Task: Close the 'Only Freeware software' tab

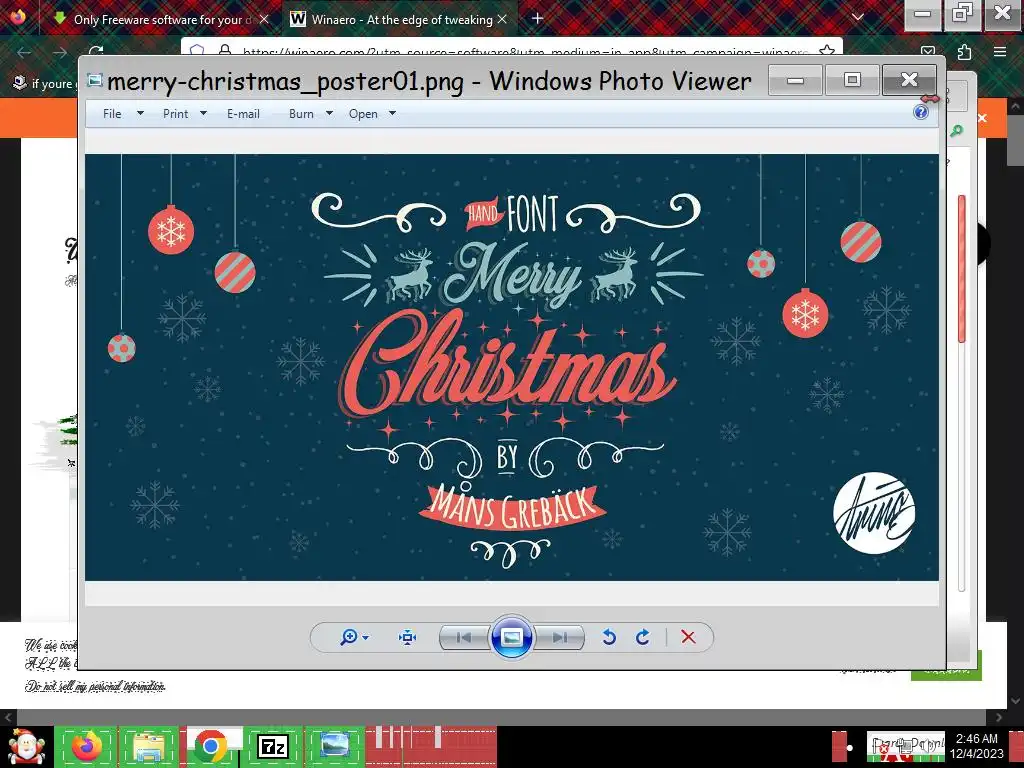Action: [x=264, y=20]
